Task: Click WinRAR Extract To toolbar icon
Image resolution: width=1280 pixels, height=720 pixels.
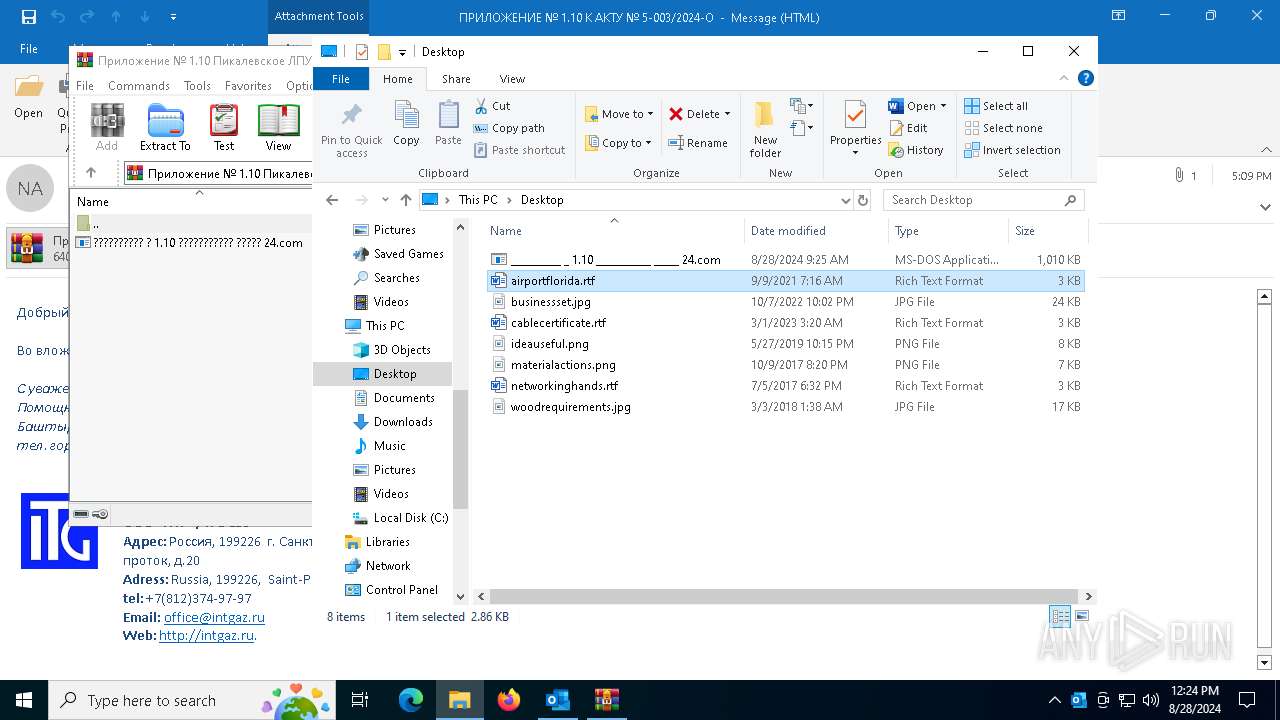Action: click(165, 128)
